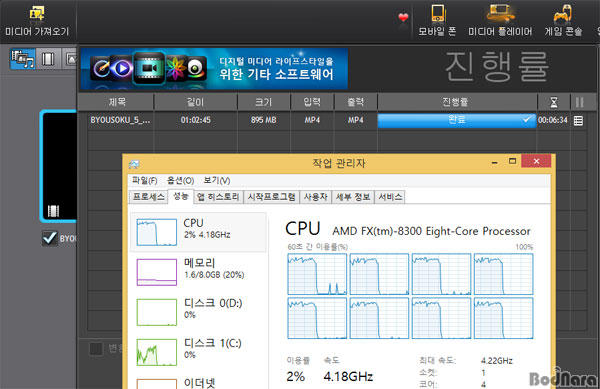Click the 4.22GHz maximum speed value
This screenshot has height=389, width=600.
496,360
